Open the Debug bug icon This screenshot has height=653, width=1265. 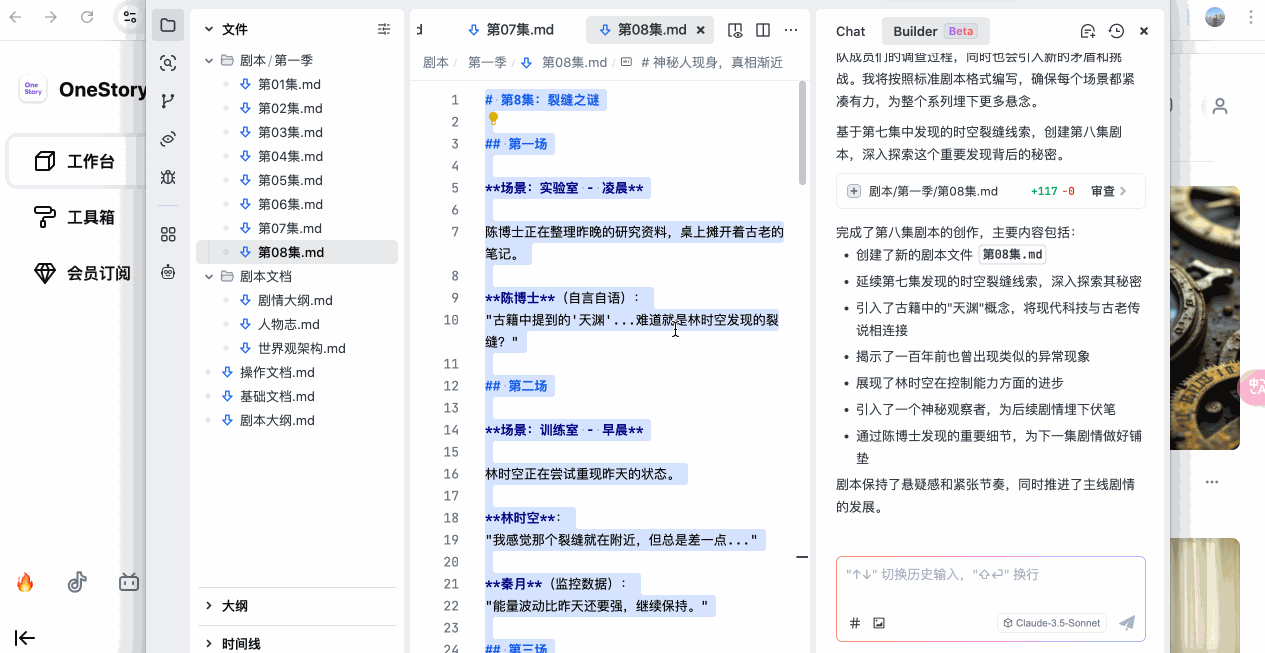click(168, 177)
